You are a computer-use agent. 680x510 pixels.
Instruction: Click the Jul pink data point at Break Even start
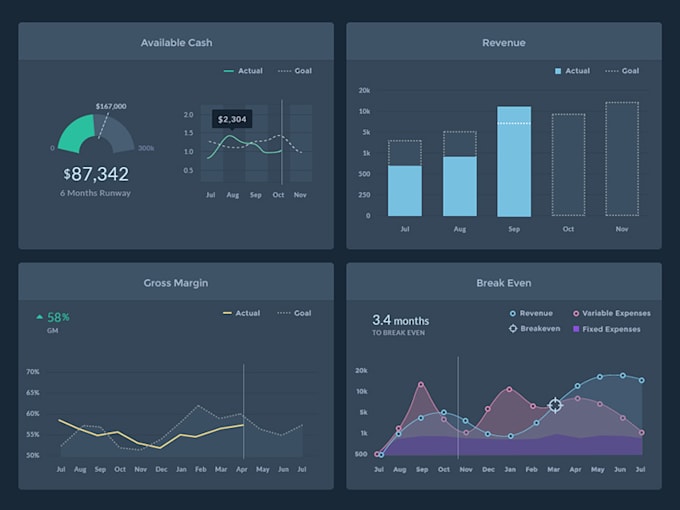(x=376, y=454)
